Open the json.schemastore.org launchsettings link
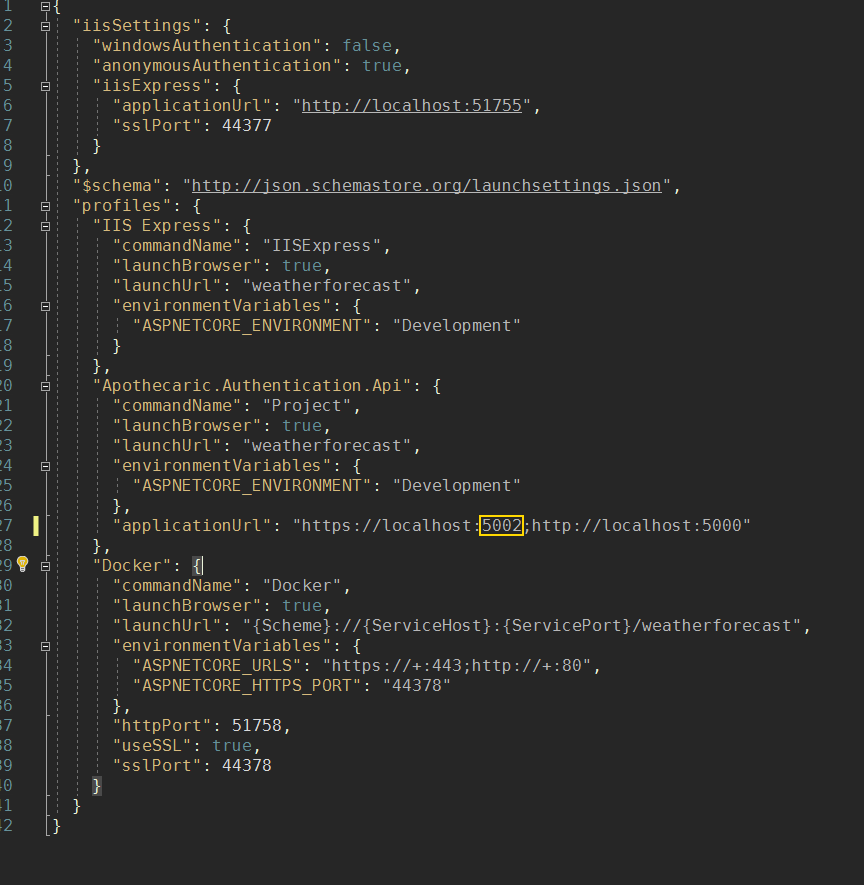Image resolution: width=864 pixels, height=885 pixels. click(x=426, y=185)
